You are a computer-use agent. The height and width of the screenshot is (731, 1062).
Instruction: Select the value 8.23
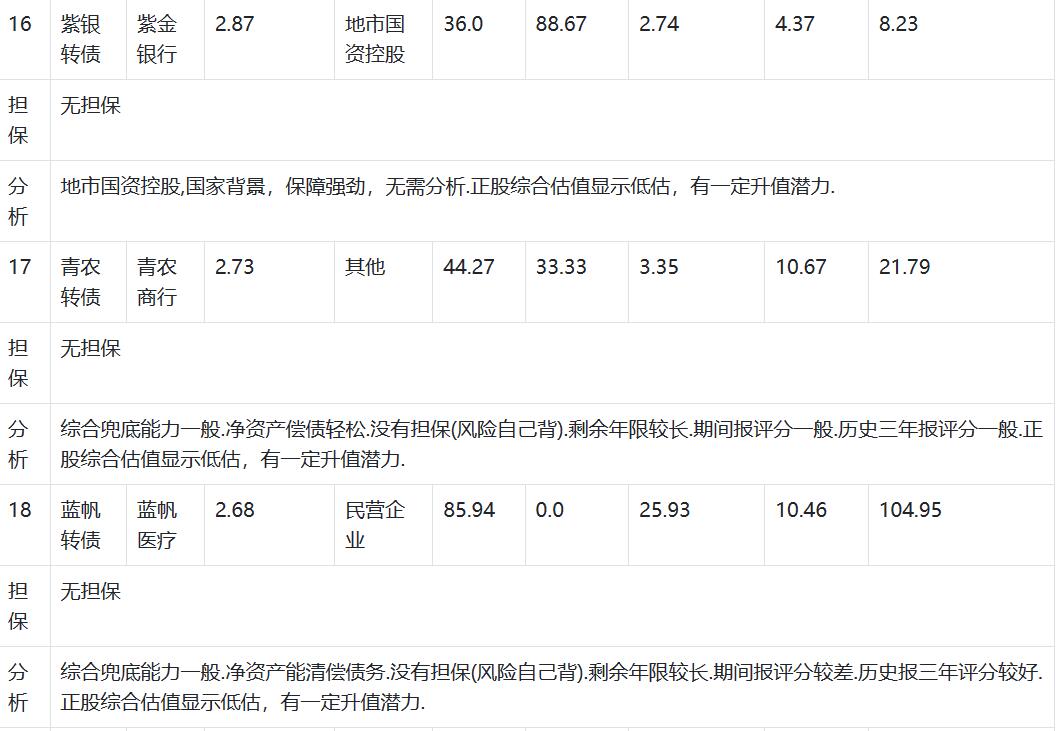[x=899, y=24]
